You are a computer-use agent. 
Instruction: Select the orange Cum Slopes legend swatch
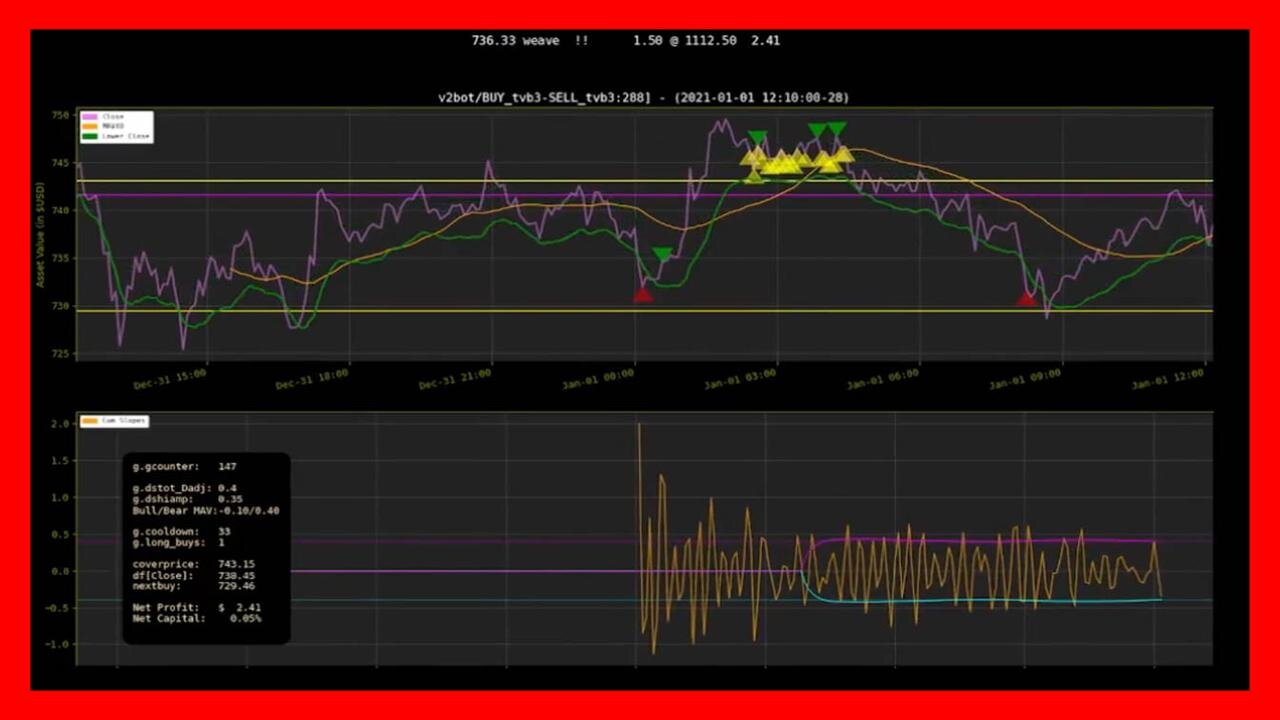pos(91,421)
